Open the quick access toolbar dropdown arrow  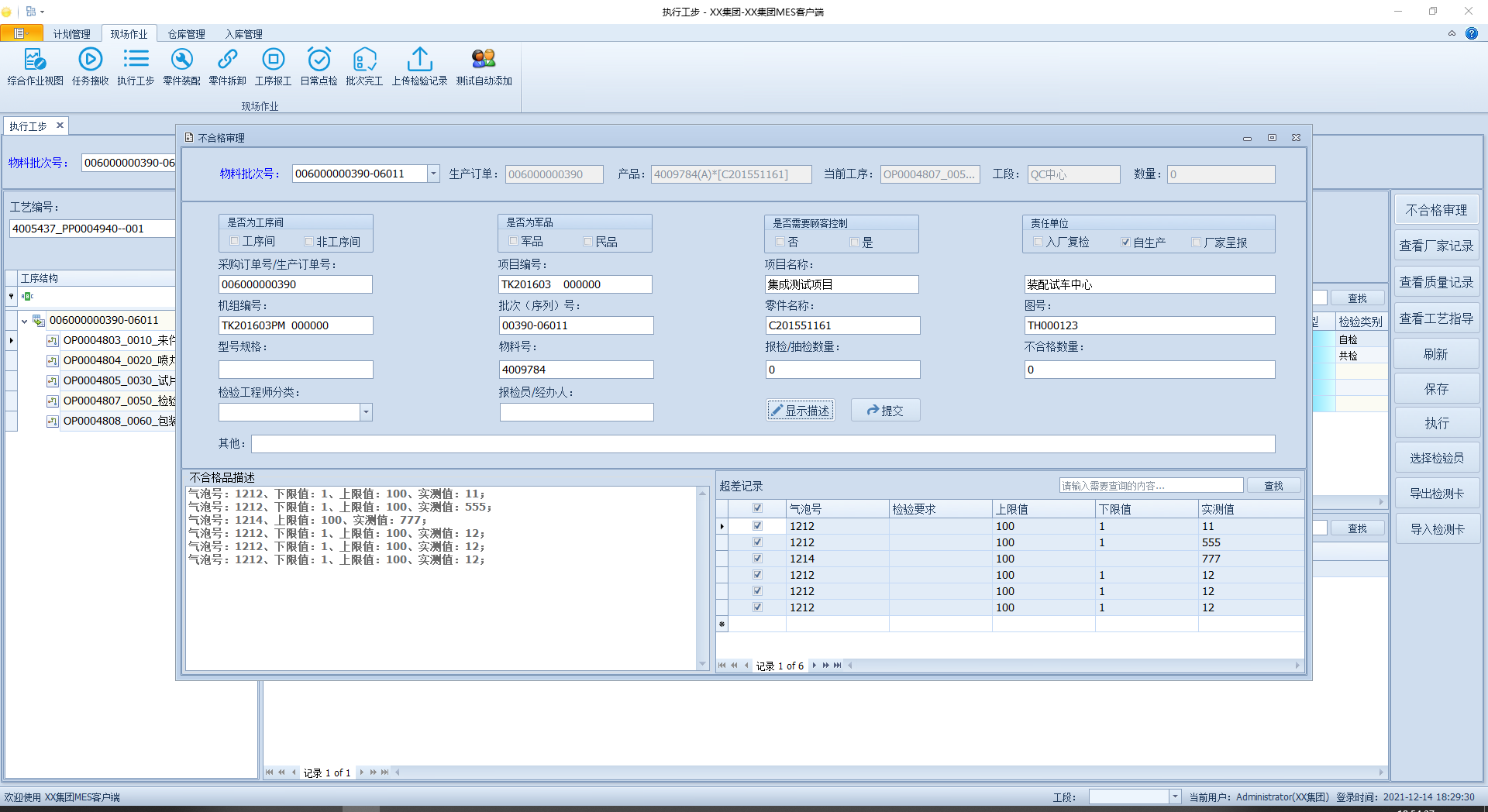pos(42,12)
